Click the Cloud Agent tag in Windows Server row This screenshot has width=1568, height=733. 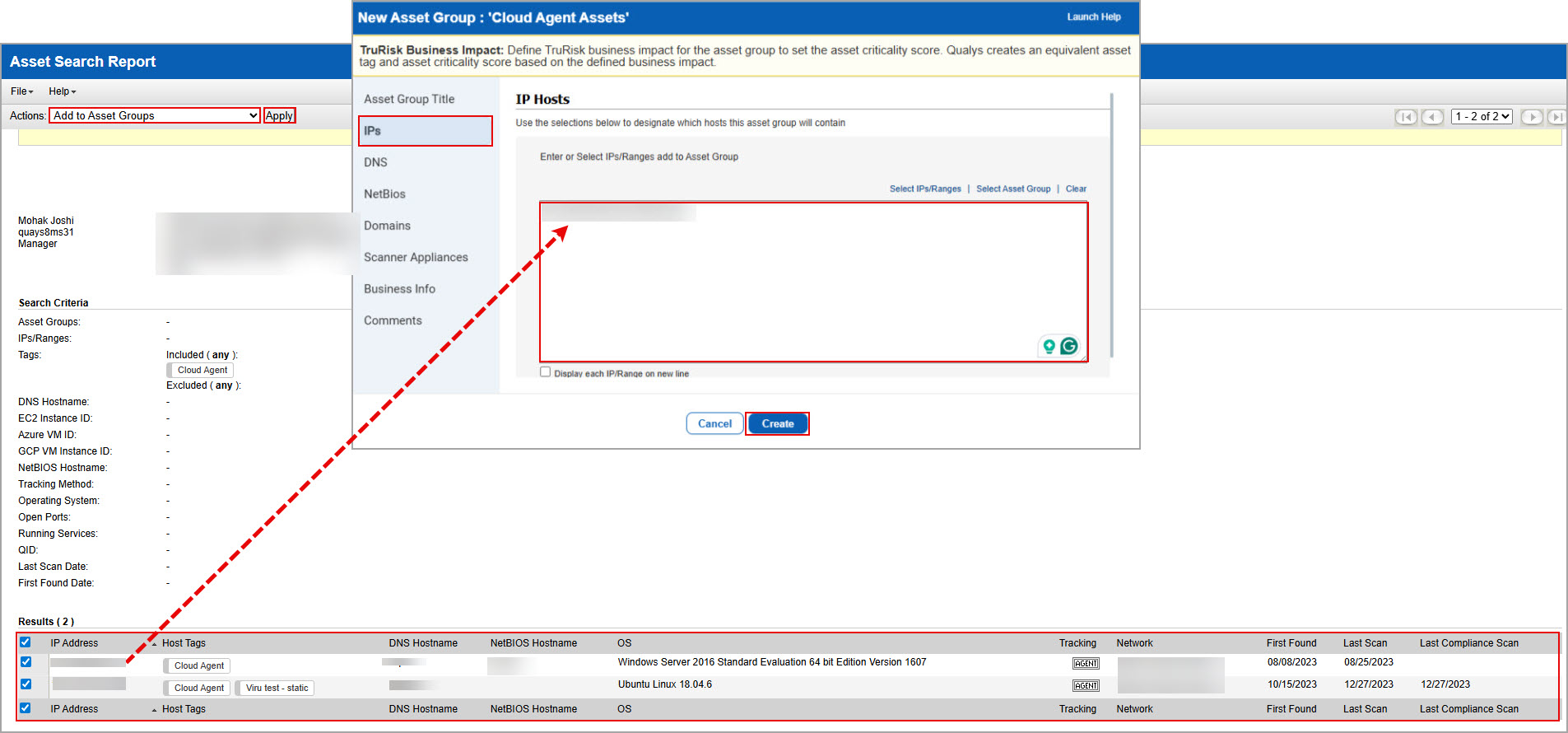[198, 666]
